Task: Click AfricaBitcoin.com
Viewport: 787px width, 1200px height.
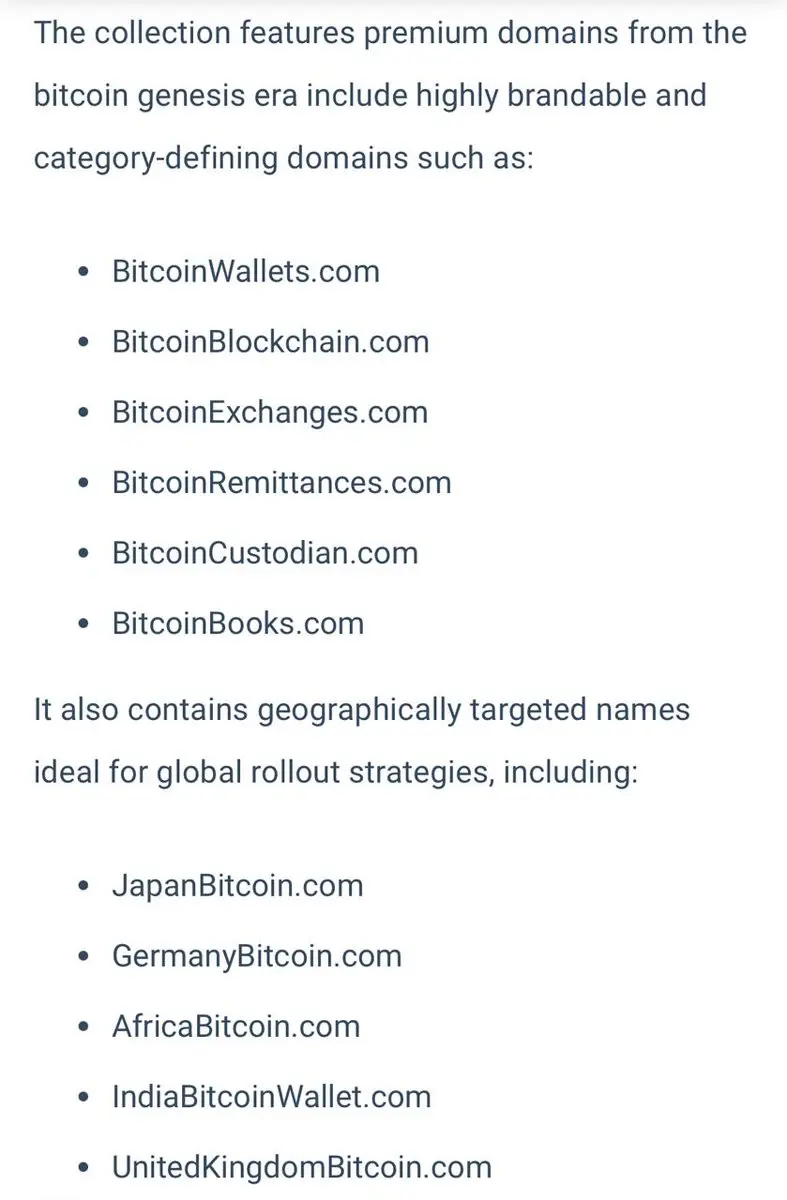Action: [236, 1027]
